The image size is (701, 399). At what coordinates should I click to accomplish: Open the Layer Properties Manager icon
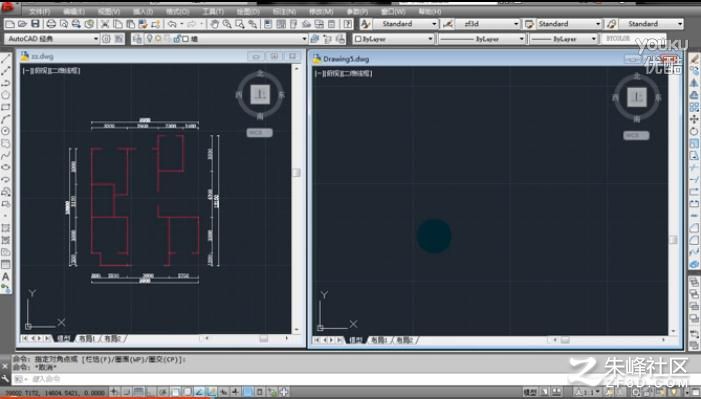137,39
